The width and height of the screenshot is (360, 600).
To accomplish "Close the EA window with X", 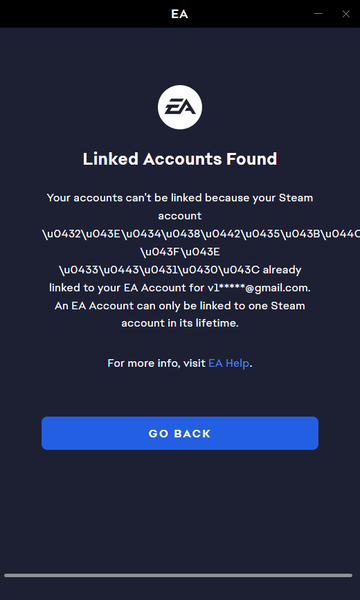I will pos(346,14).
